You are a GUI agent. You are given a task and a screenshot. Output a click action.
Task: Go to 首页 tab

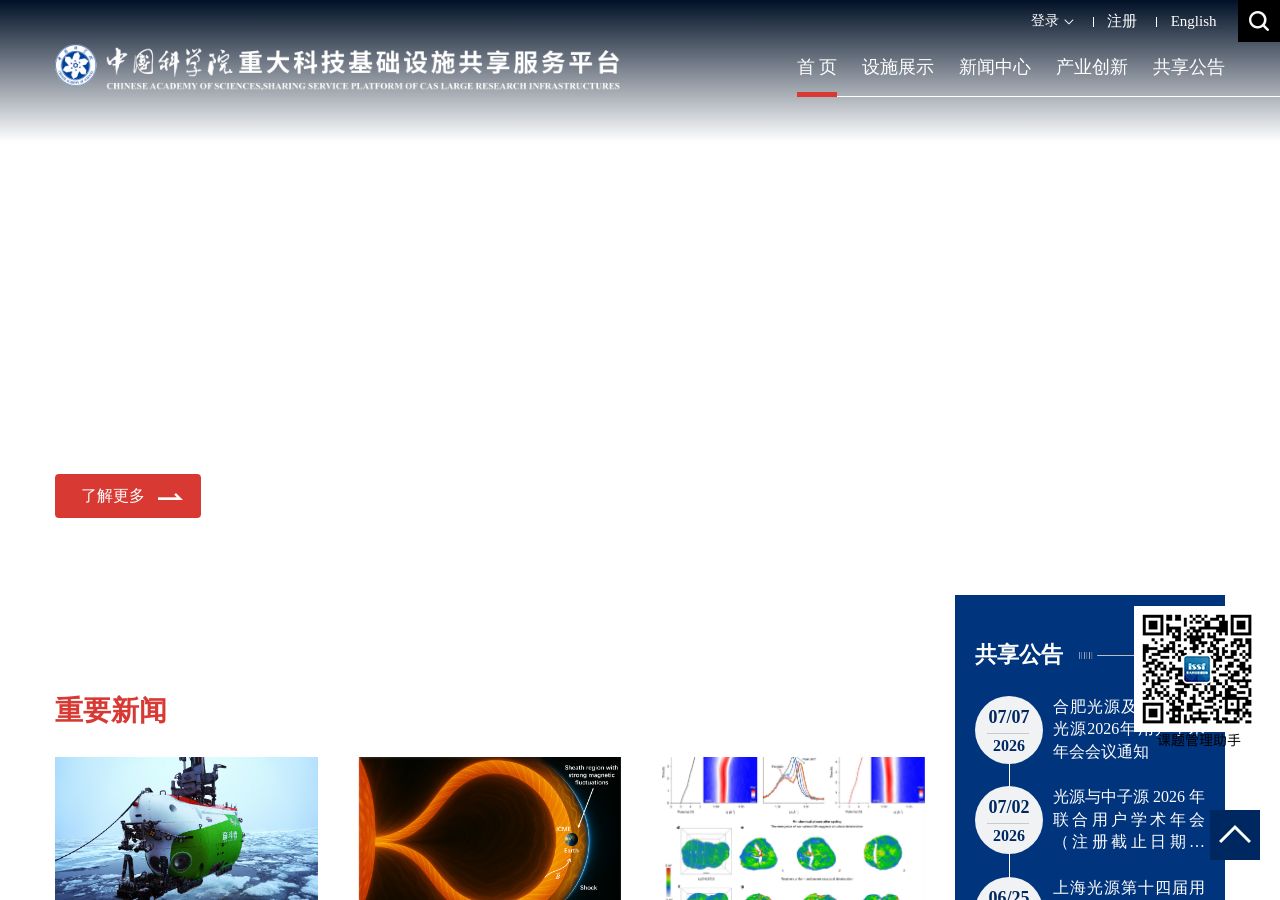click(817, 68)
